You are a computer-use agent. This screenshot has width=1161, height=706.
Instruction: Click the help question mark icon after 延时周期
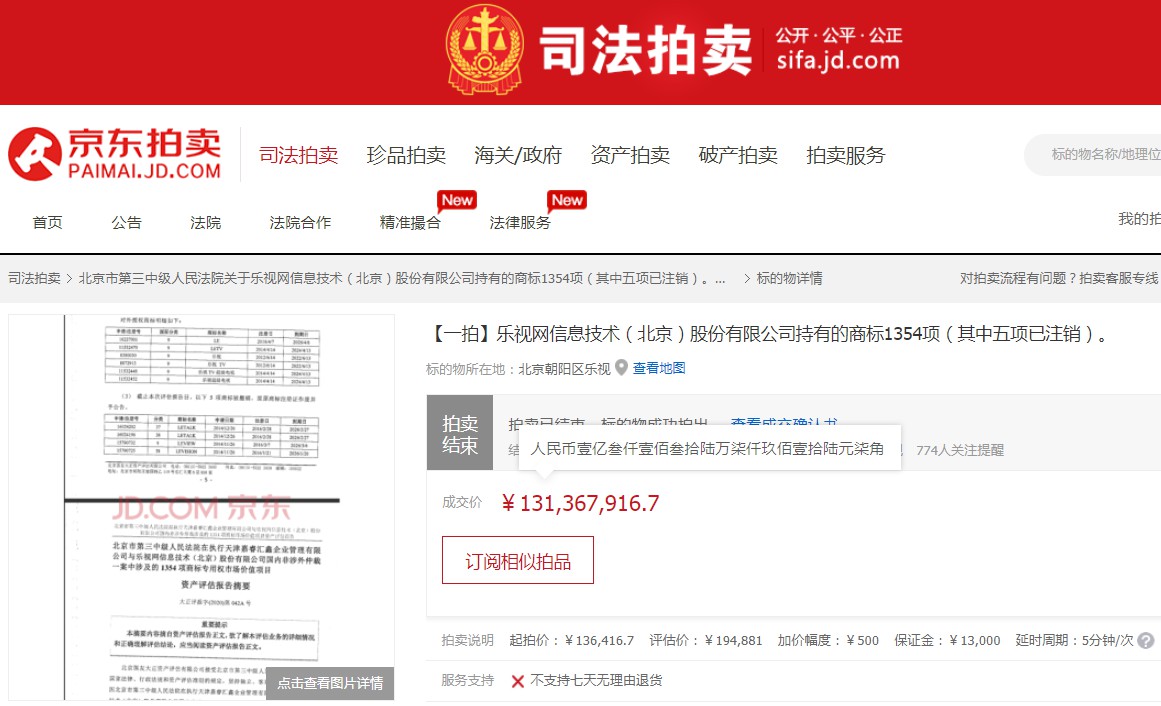pyautogui.click(x=1145, y=641)
